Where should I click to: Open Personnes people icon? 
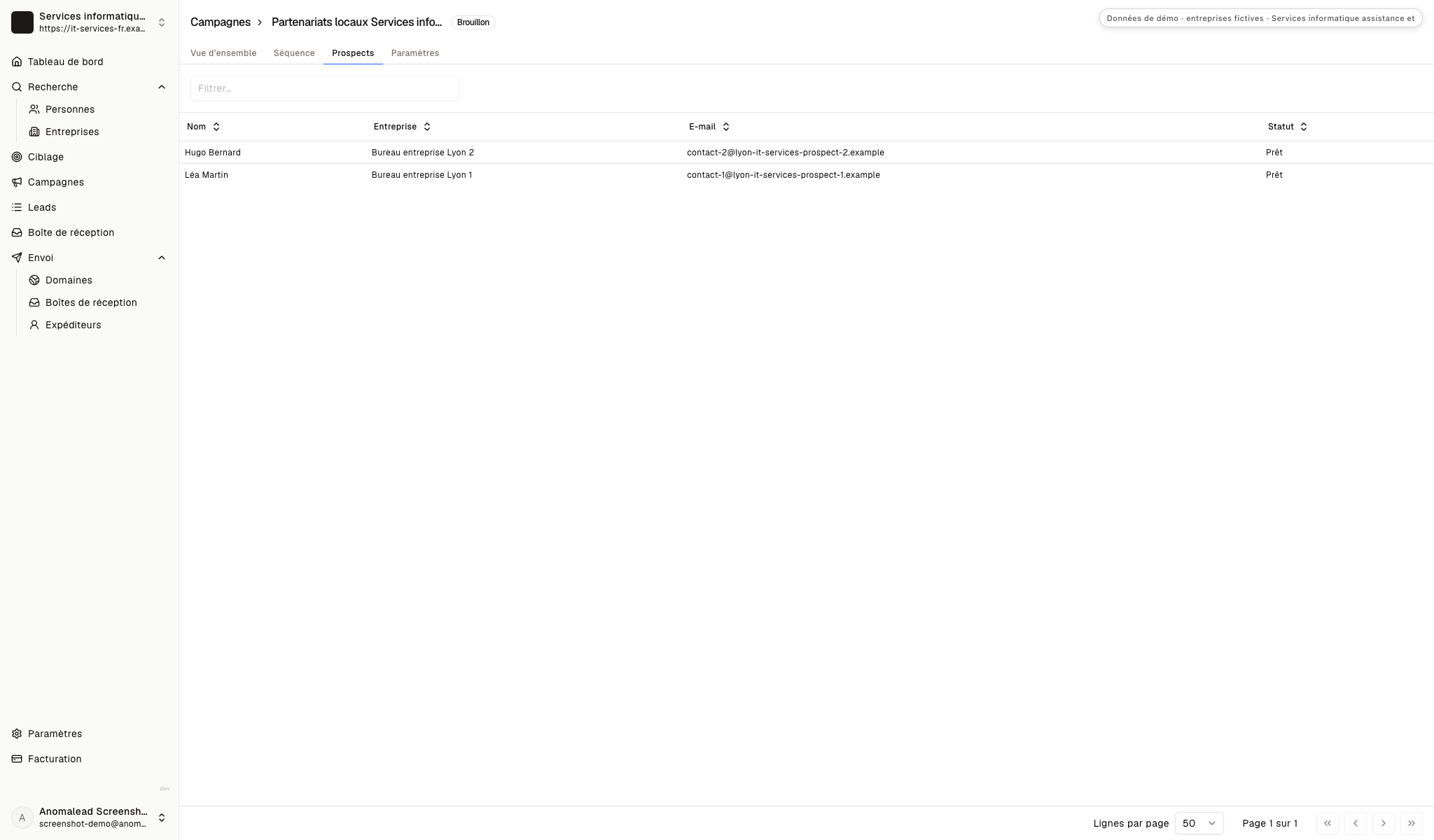click(34, 109)
